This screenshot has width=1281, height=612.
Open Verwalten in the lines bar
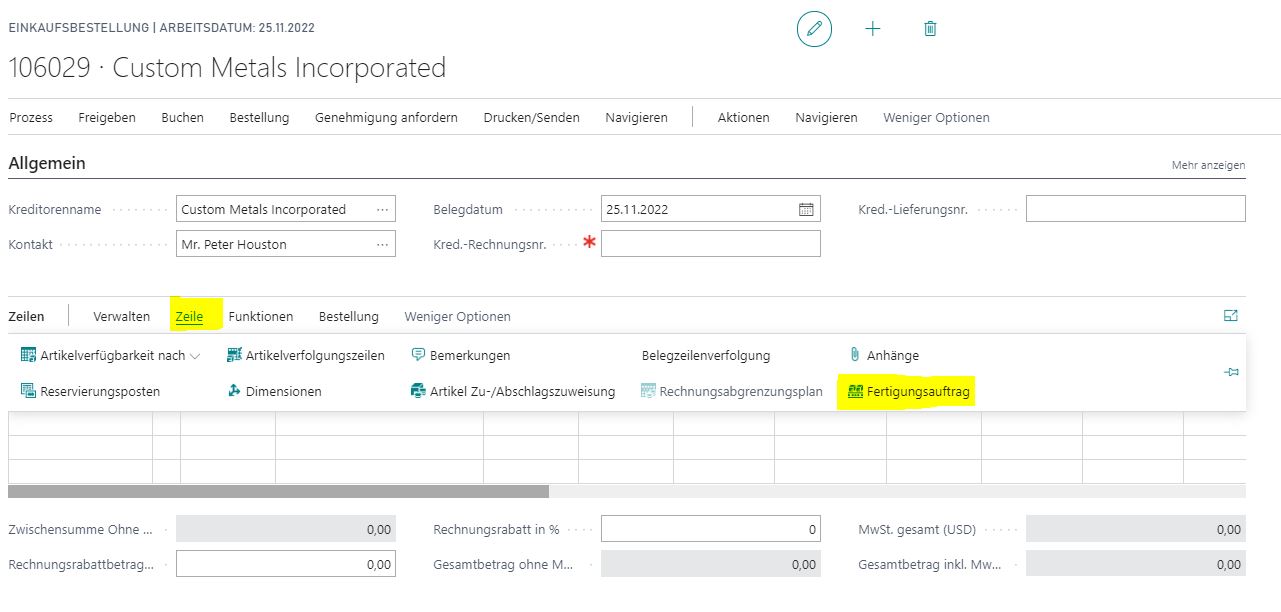coord(122,316)
